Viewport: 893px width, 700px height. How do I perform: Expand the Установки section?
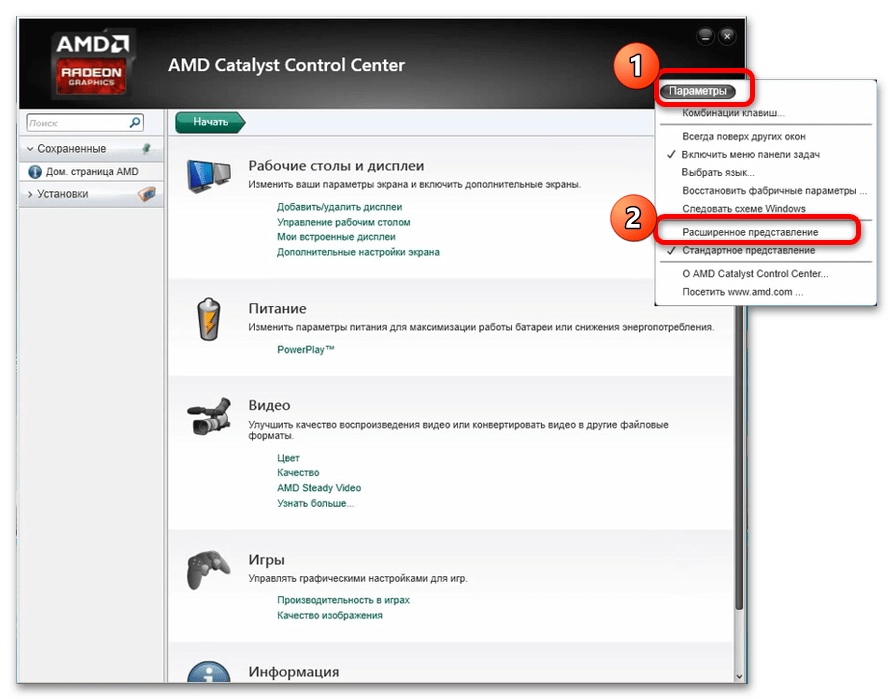pyautogui.click(x=31, y=194)
